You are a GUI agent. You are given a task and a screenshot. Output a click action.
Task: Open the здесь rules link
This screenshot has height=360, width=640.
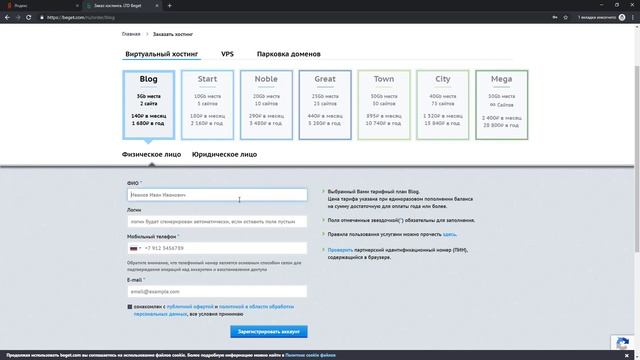click(x=449, y=234)
